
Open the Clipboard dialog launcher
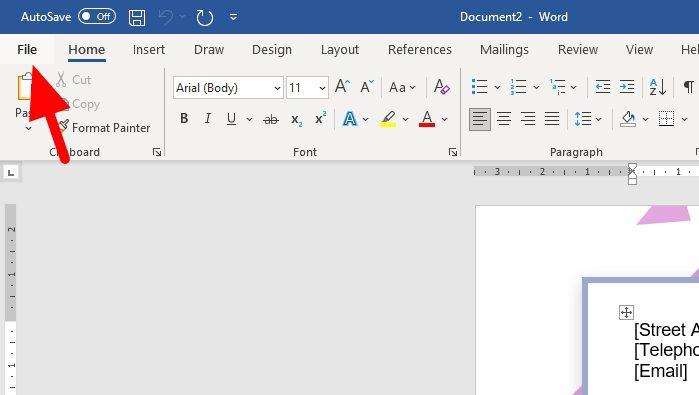[x=157, y=152]
